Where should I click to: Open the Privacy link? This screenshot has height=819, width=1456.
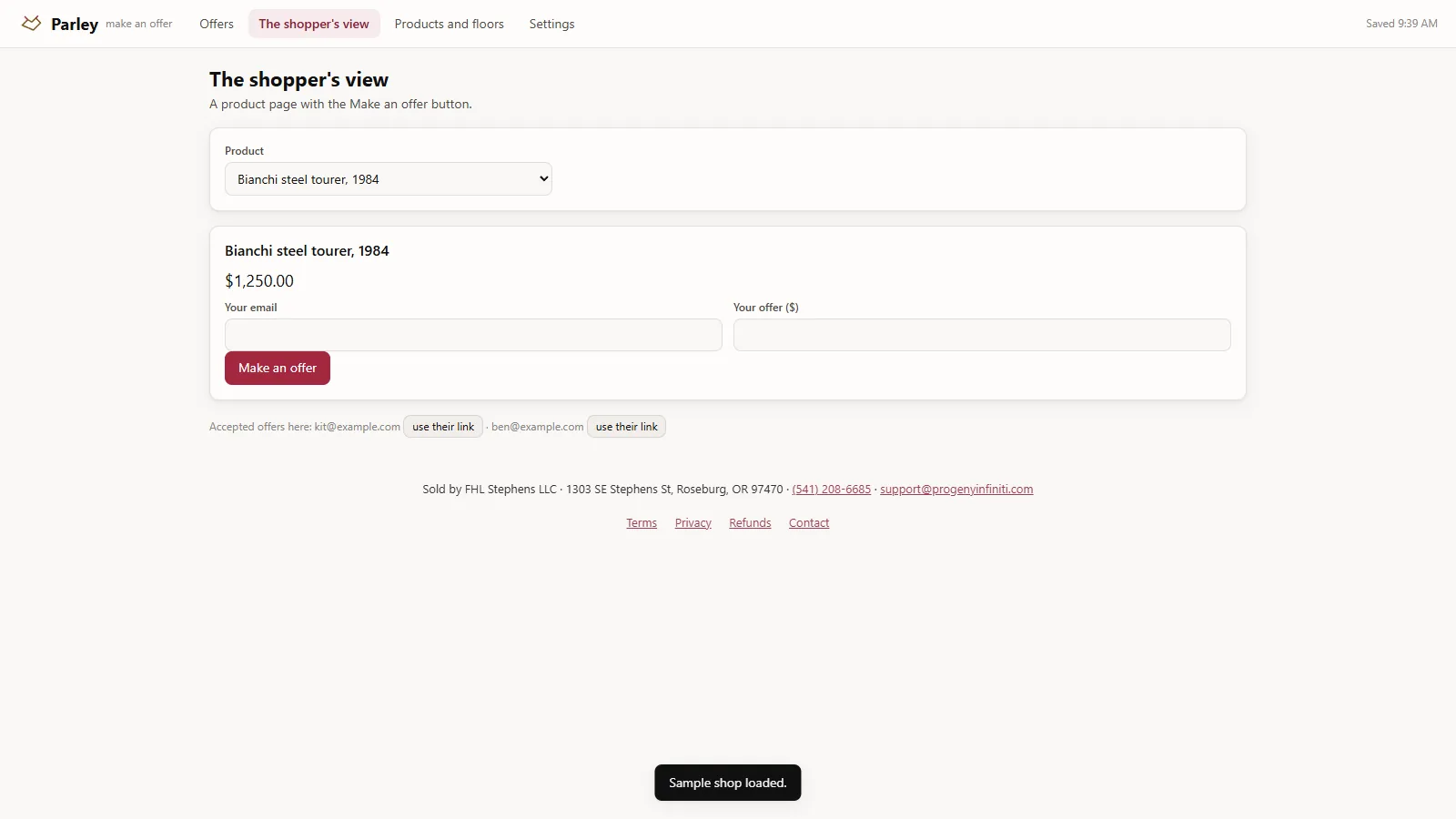(x=693, y=523)
